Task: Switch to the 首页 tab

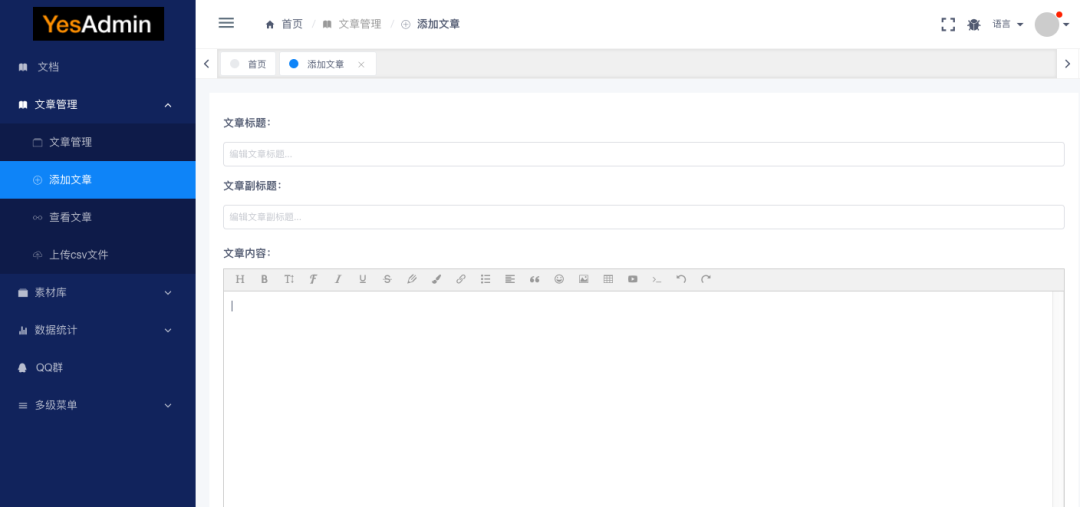Action: (x=248, y=63)
